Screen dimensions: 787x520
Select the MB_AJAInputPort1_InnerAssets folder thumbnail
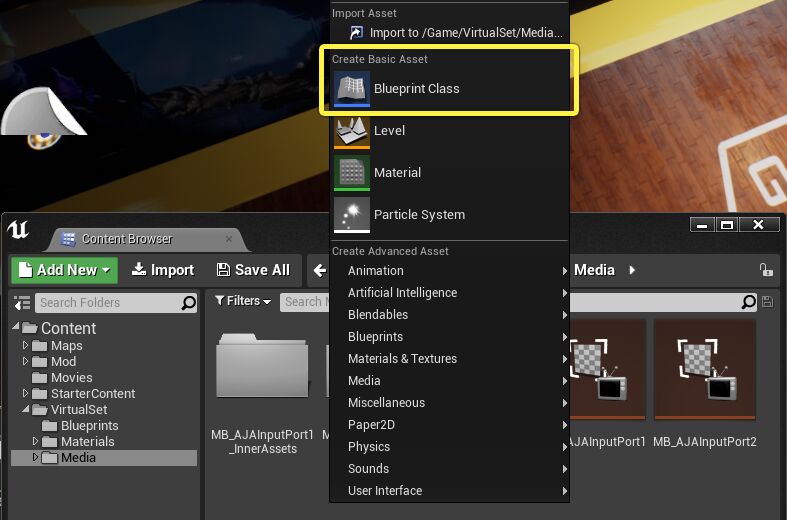pos(262,367)
